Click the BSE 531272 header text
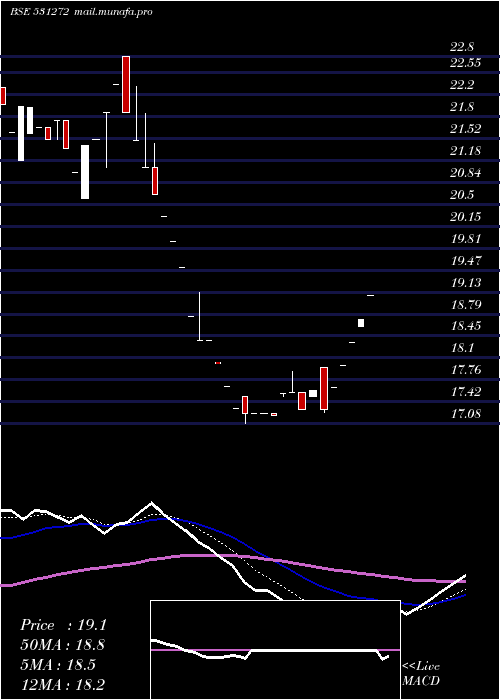This screenshot has height=700, width=500. [39, 12]
